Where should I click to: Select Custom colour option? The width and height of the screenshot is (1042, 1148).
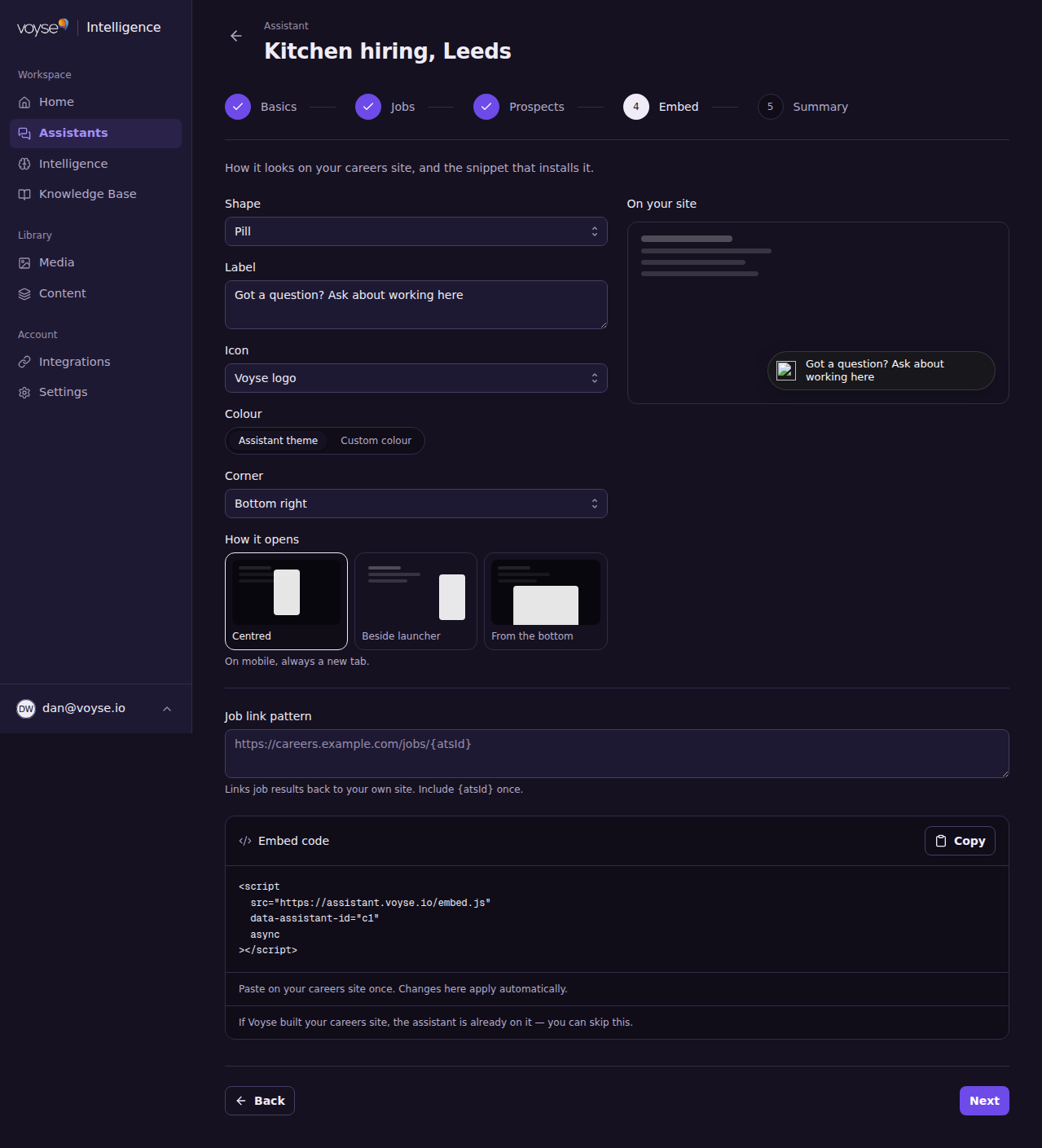click(376, 441)
